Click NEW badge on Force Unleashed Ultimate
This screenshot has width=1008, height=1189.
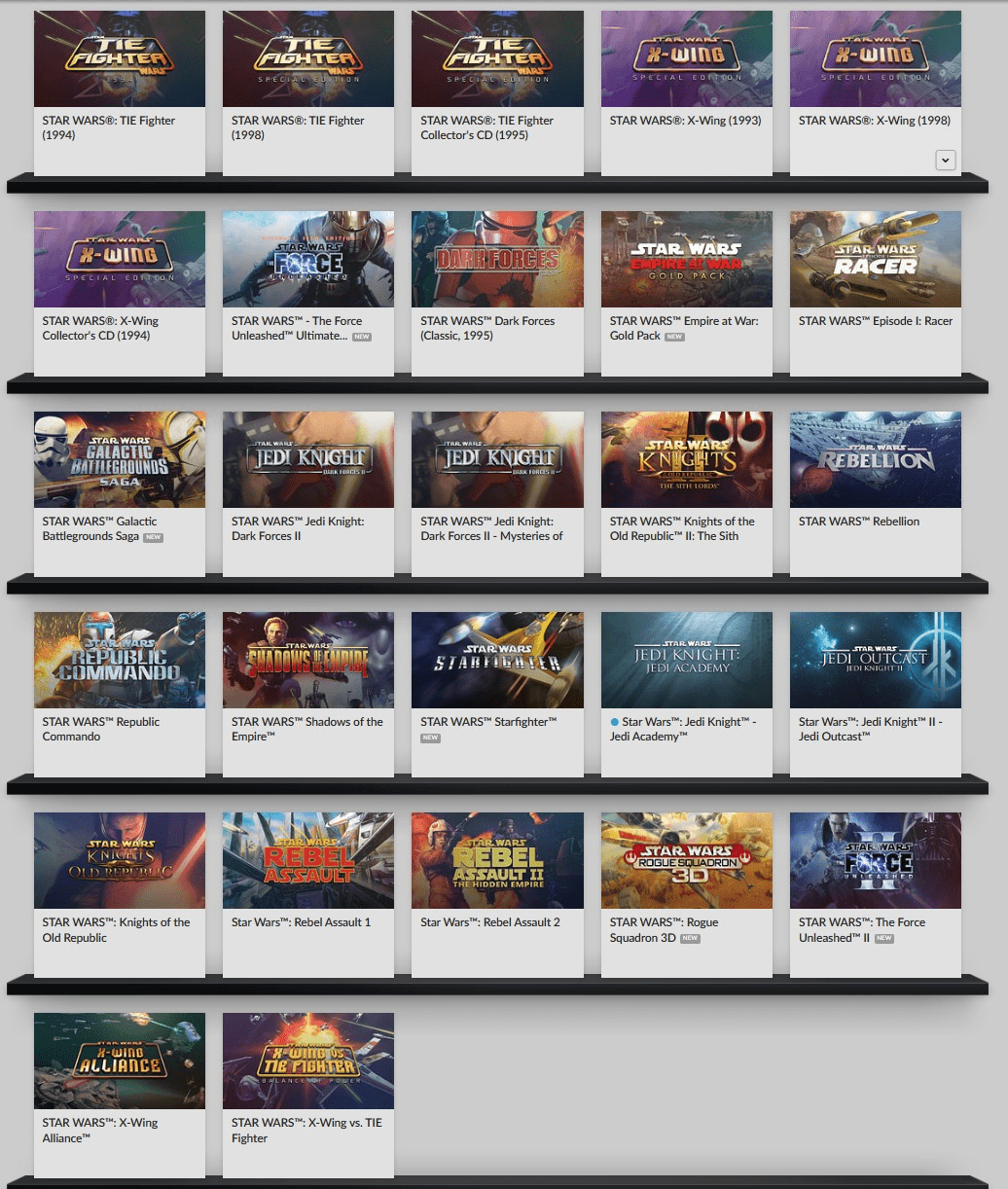[362, 337]
